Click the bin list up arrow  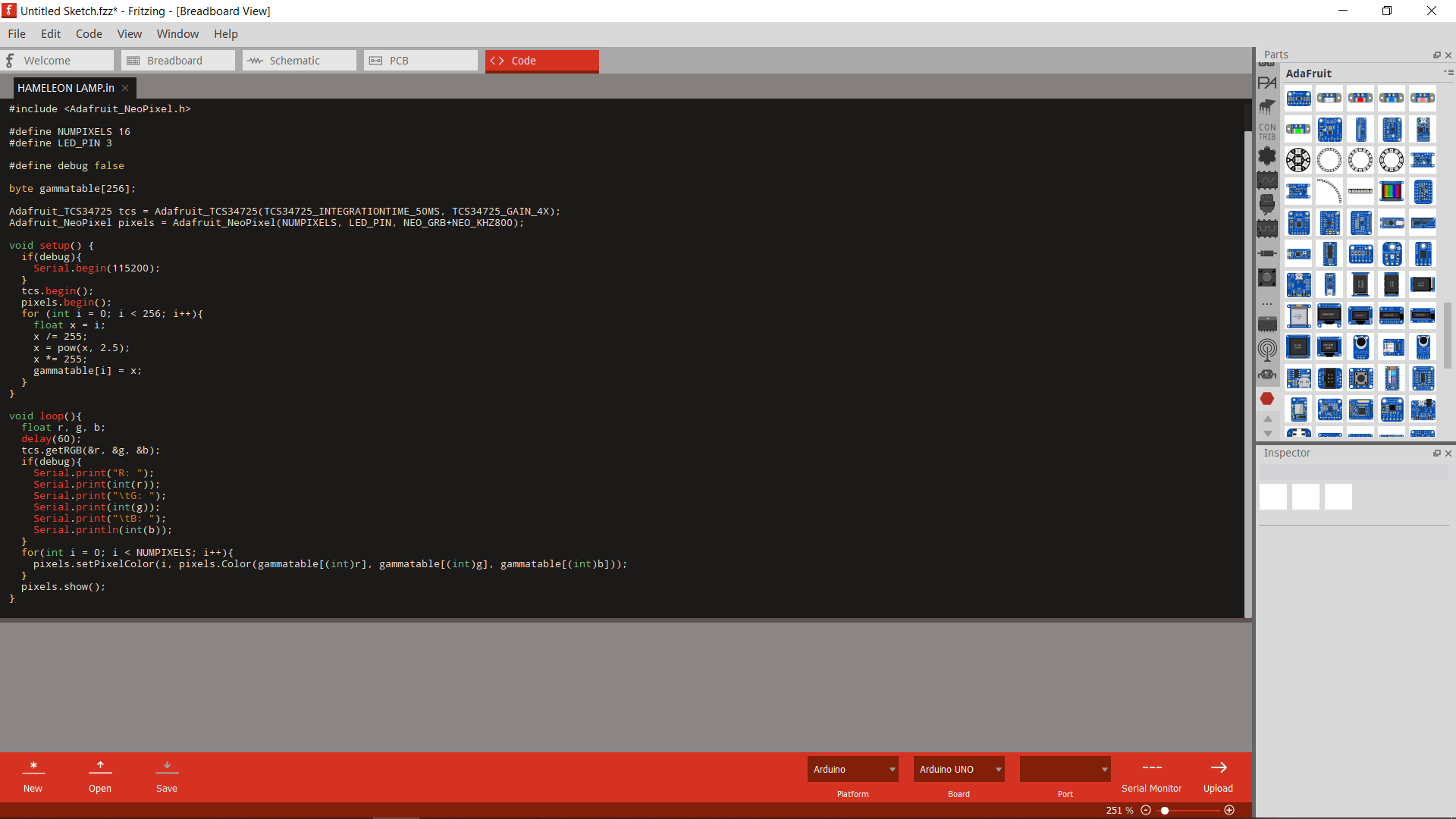[1267, 419]
